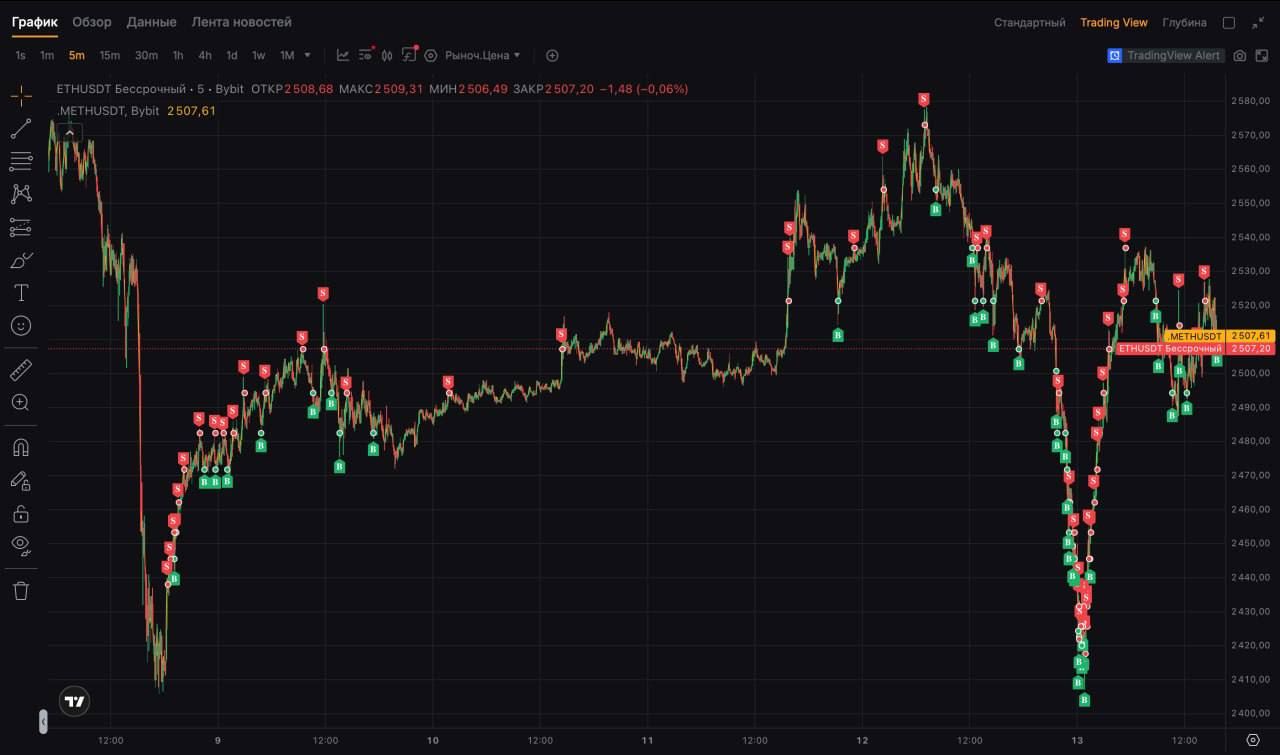Screen dimensions: 1280x755
Task: Select the Text annotation tool
Action: tap(21, 293)
